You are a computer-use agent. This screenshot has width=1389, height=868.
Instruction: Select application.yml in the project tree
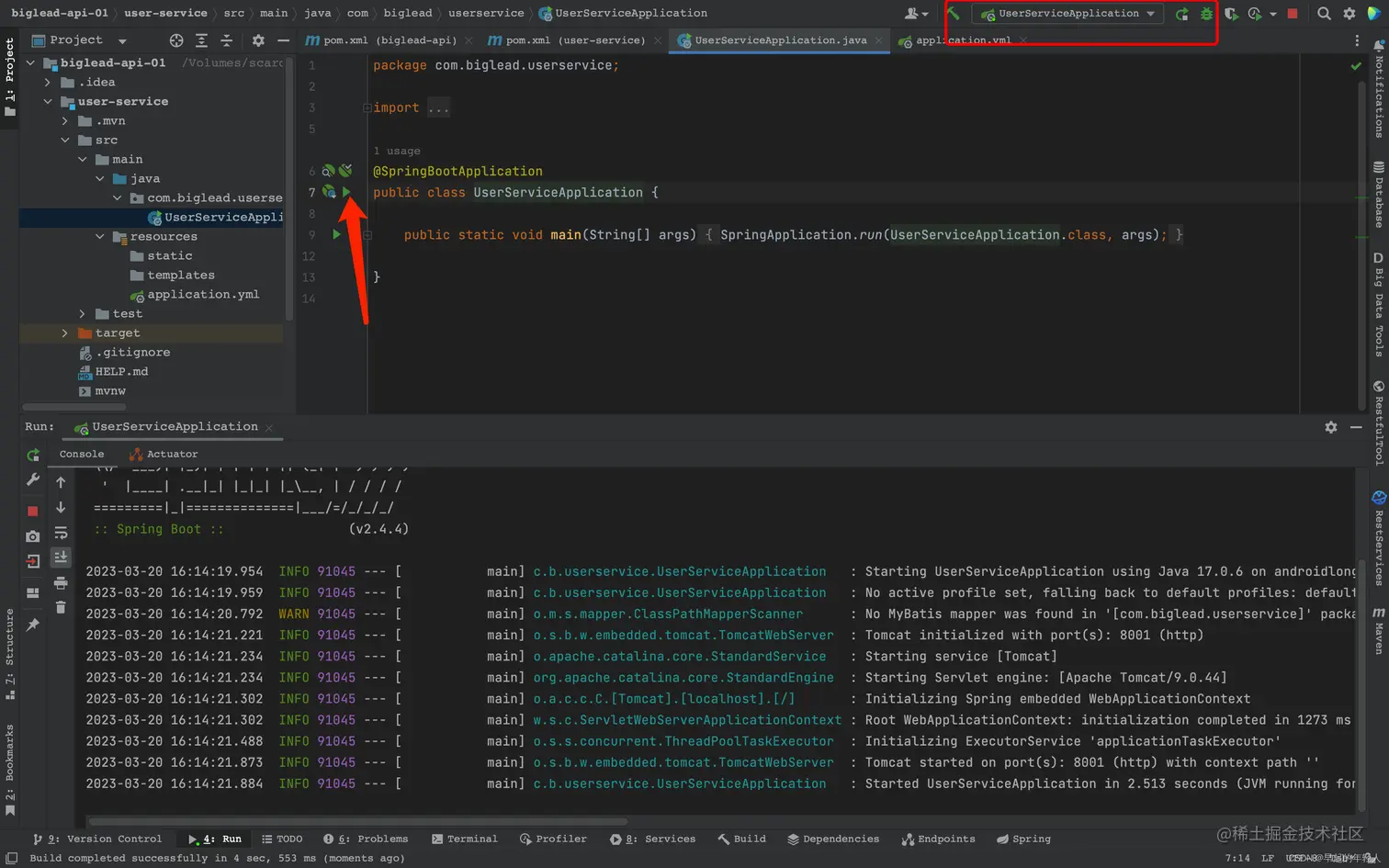[195, 294]
